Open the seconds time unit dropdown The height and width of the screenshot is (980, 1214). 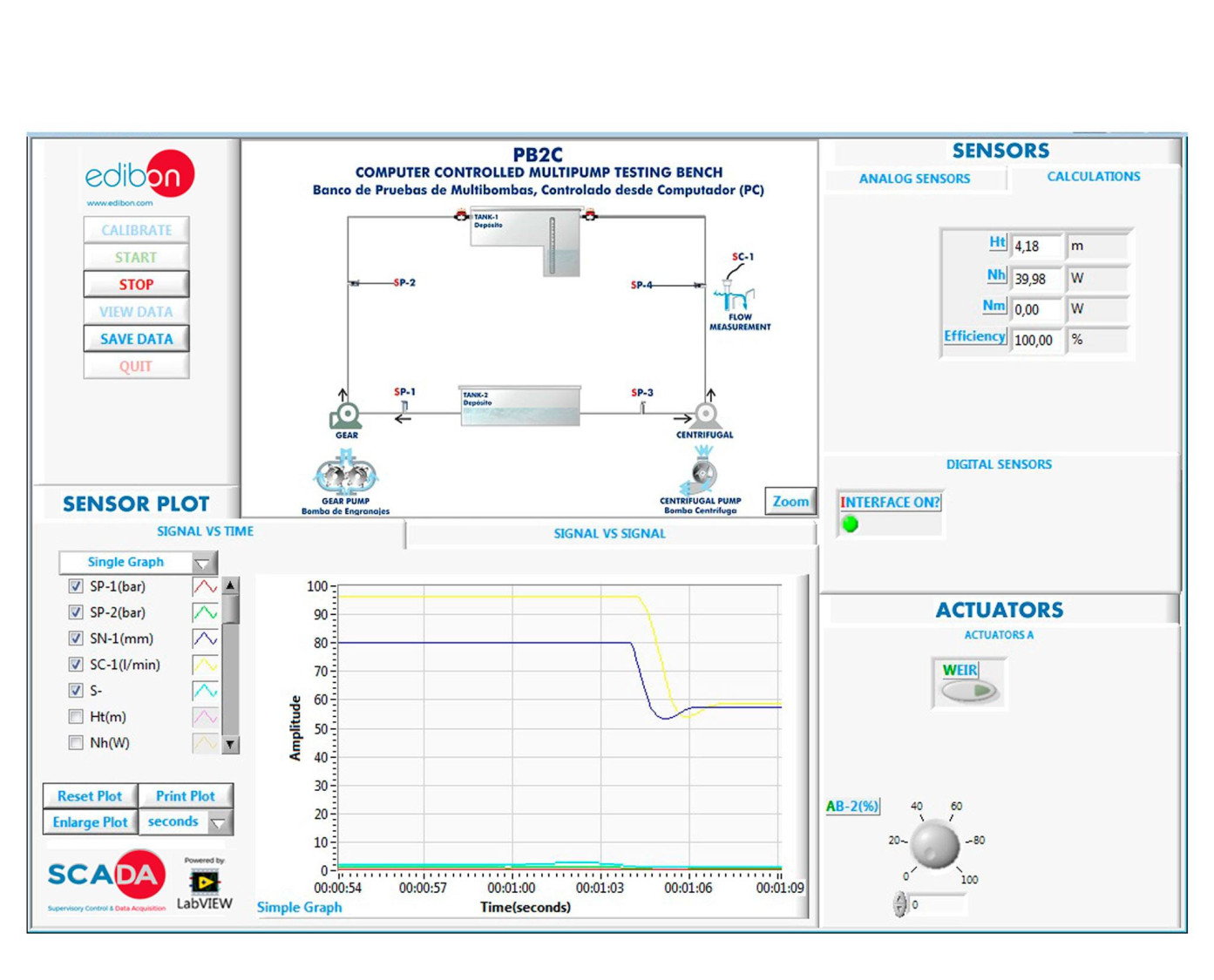pyautogui.click(x=186, y=822)
